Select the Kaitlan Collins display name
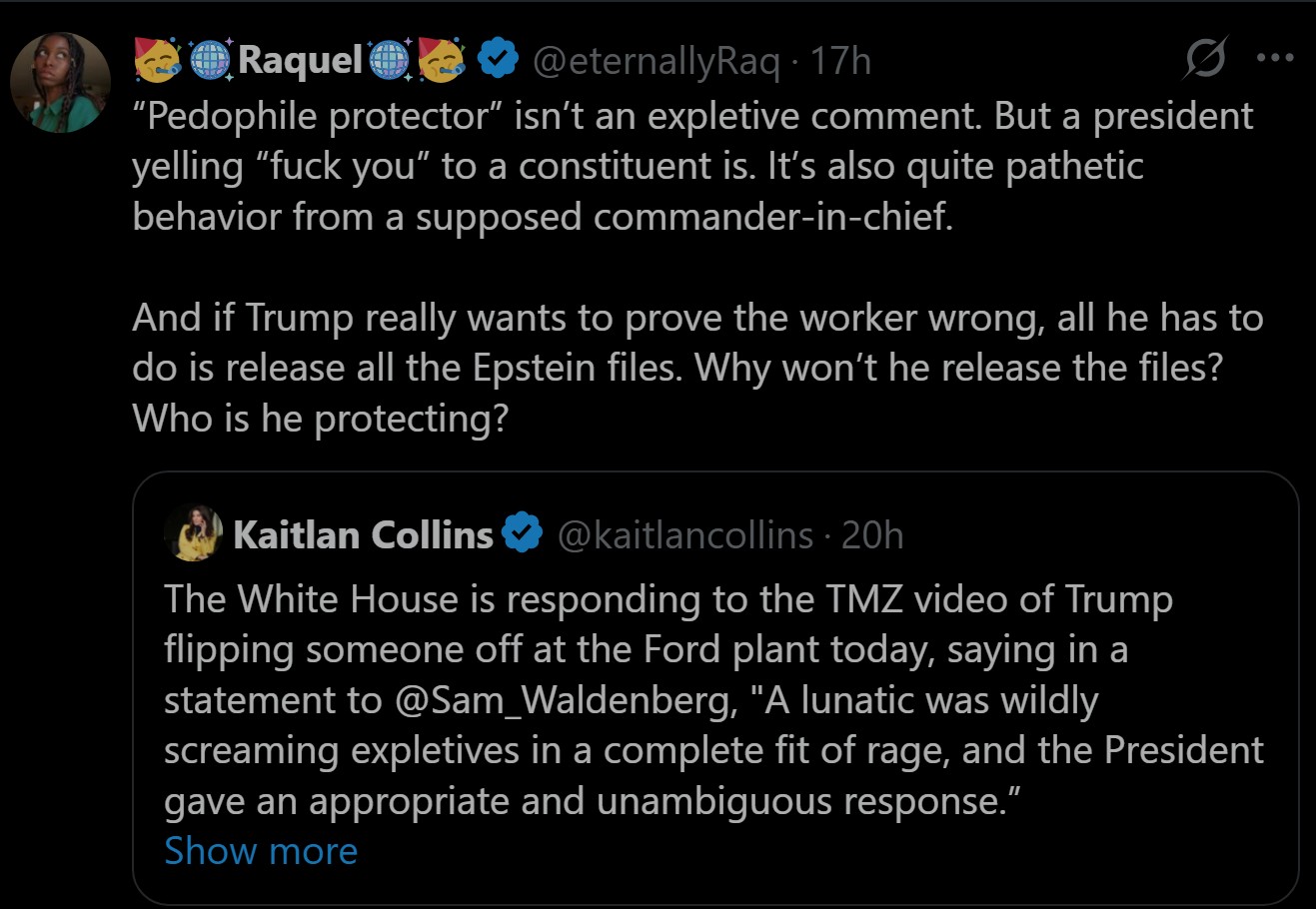This screenshot has width=1316, height=909. click(x=363, y=535)
